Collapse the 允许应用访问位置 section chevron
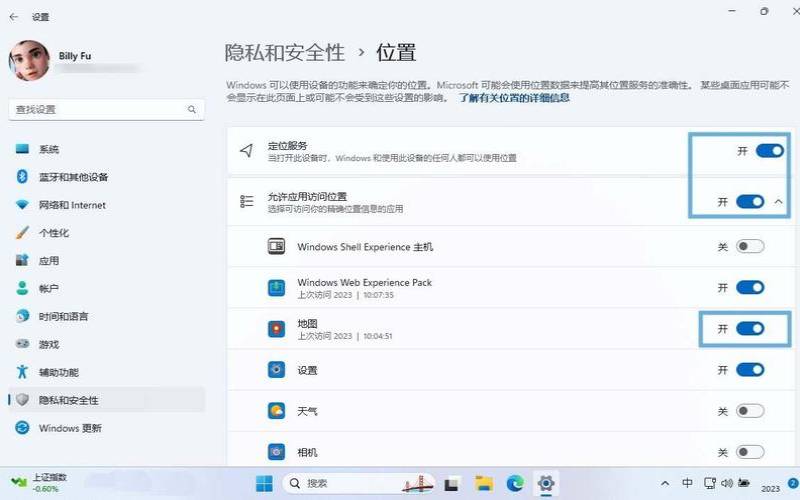Viewport: 800px width, 500px height. 778,202
